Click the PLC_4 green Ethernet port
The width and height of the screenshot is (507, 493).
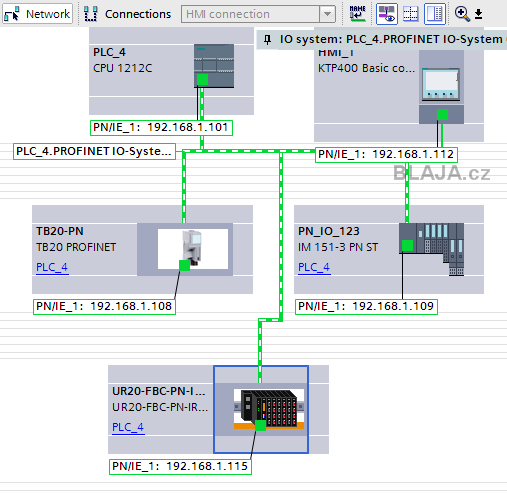point(202,80)
